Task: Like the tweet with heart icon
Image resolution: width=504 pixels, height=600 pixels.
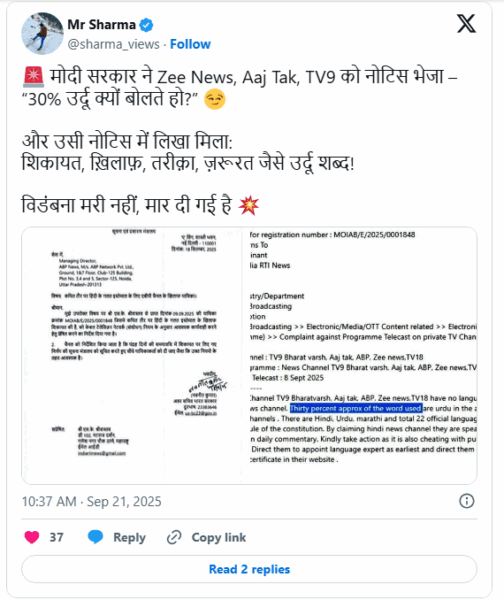Action: coord(32,537)
